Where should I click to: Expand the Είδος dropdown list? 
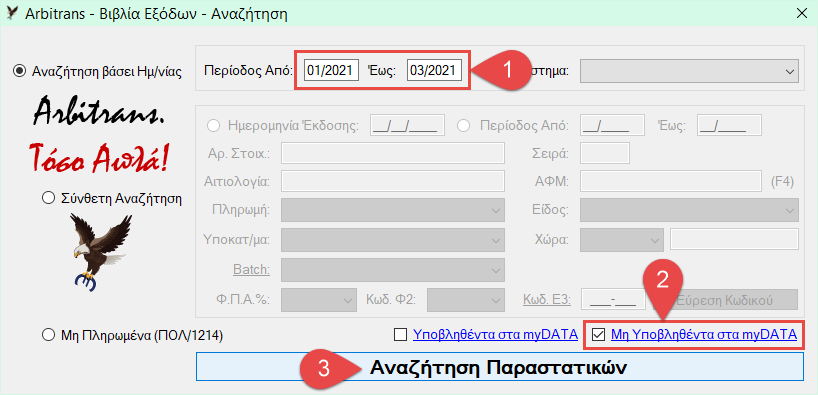(x=689, y=210)
